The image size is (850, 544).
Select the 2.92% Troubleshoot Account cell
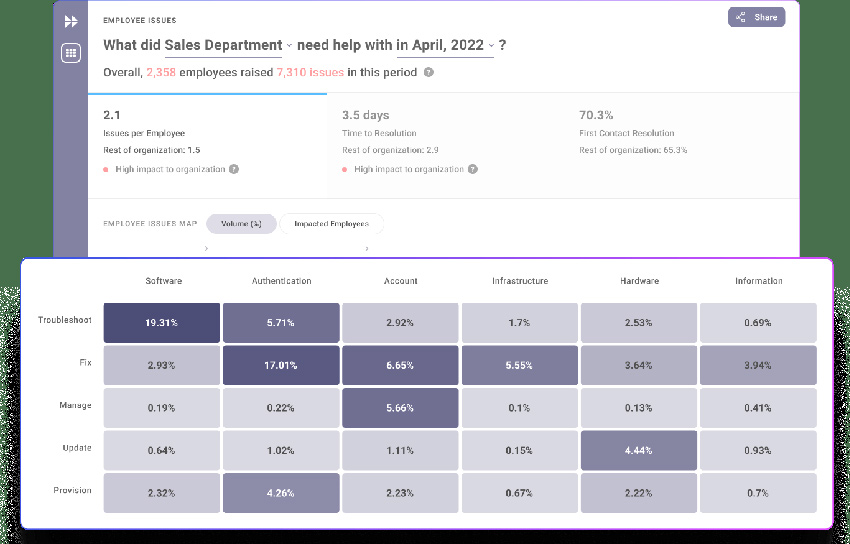click(400, 323)
